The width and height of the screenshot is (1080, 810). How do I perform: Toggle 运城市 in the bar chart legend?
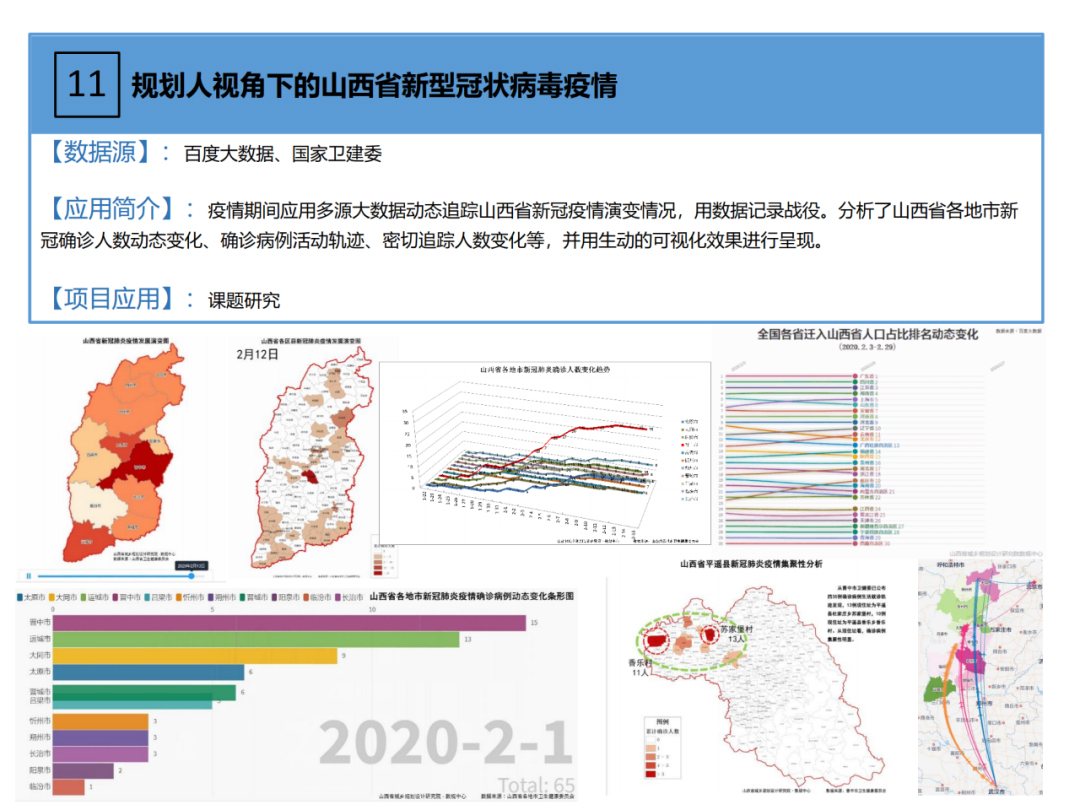tap(98, 597)
